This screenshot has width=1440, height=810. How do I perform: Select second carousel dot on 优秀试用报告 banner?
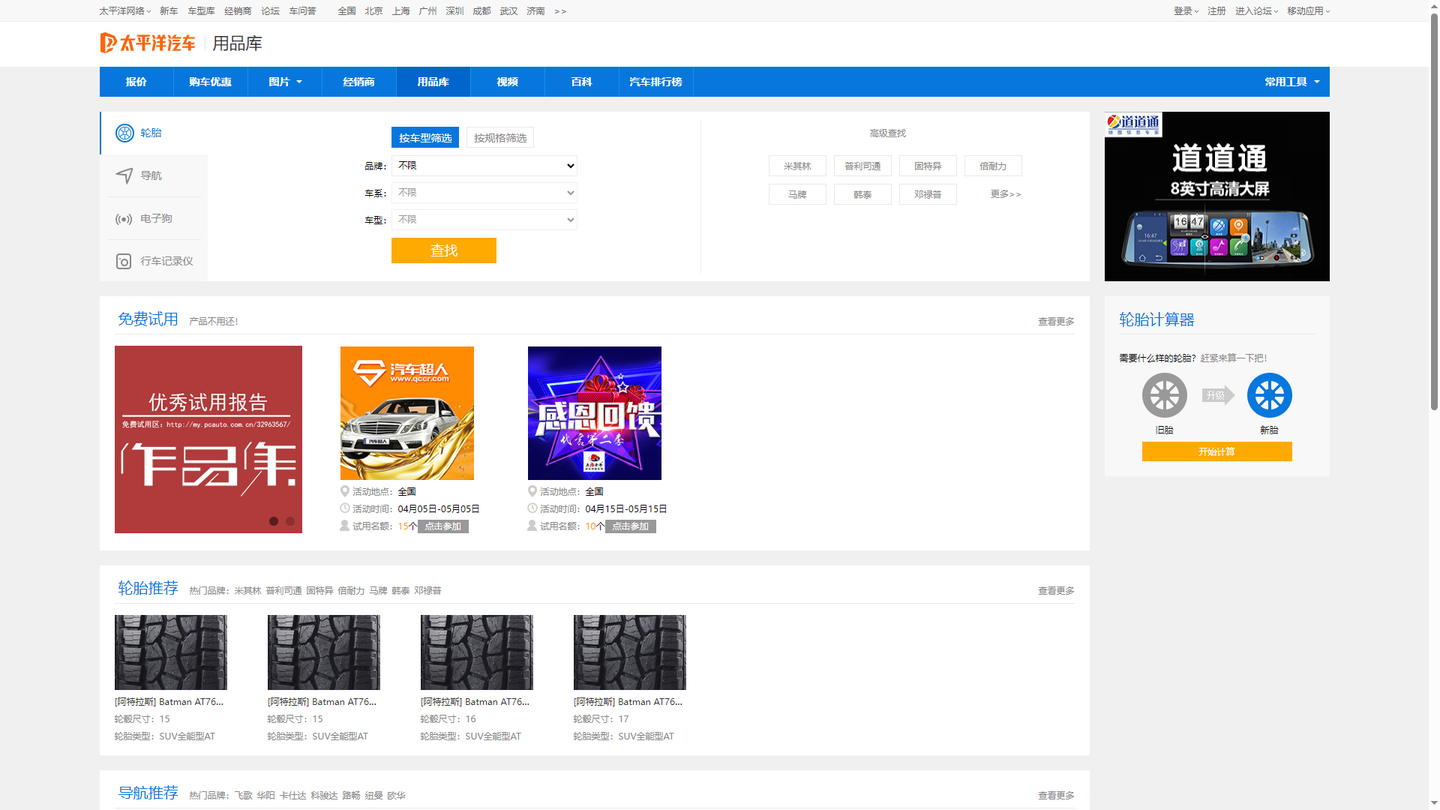point(290,521)
